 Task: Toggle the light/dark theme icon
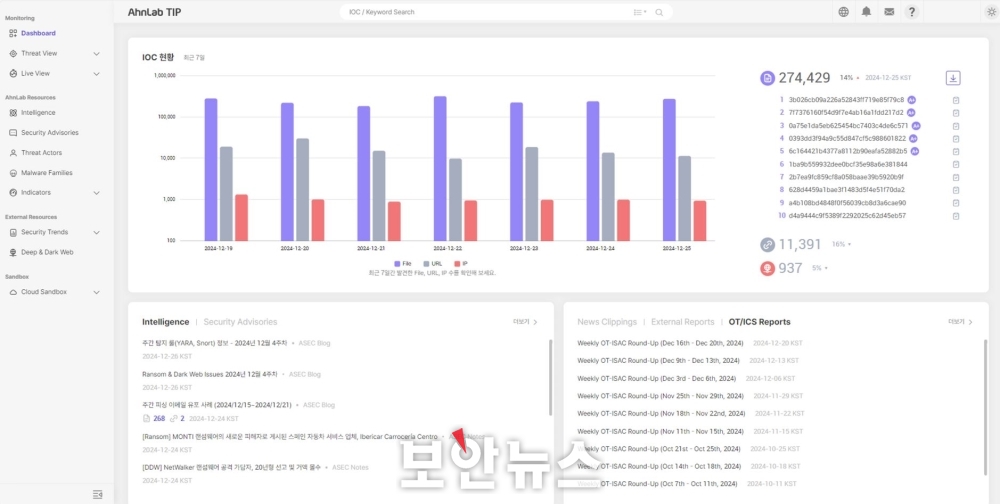click(990, 11)
